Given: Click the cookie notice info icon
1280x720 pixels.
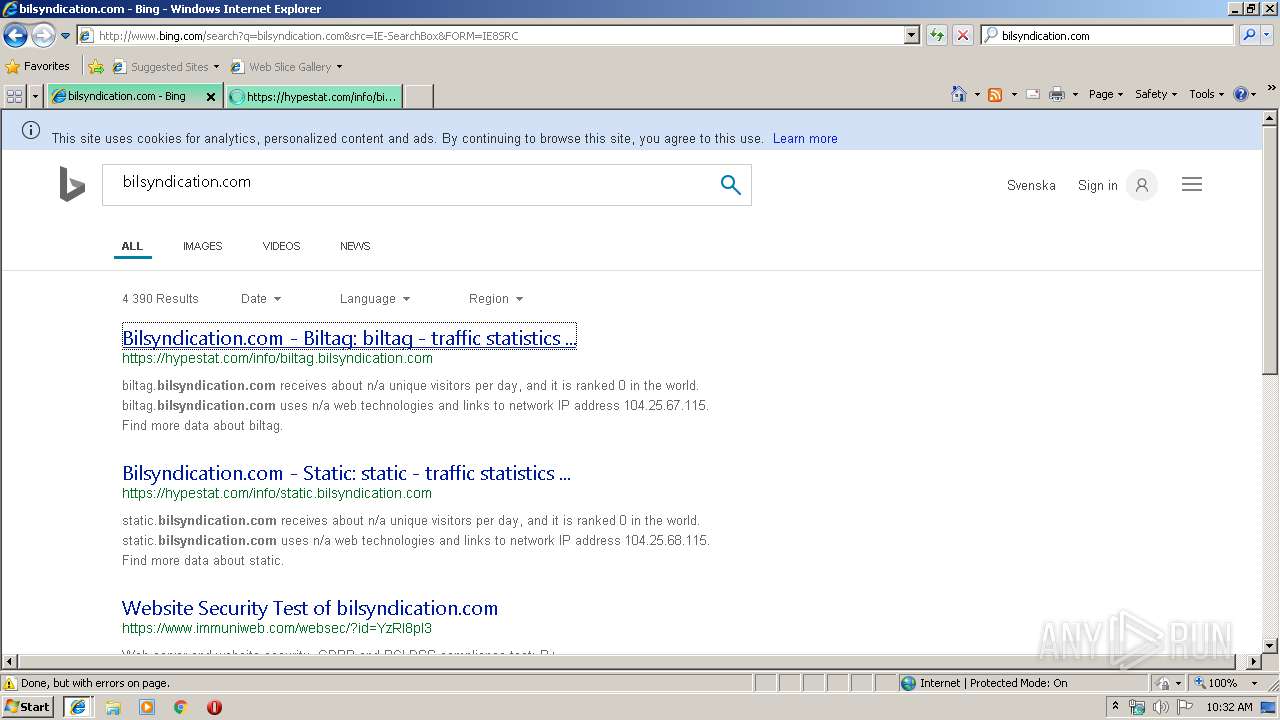Looking at the screenshot, I should [x=31, y=130].
